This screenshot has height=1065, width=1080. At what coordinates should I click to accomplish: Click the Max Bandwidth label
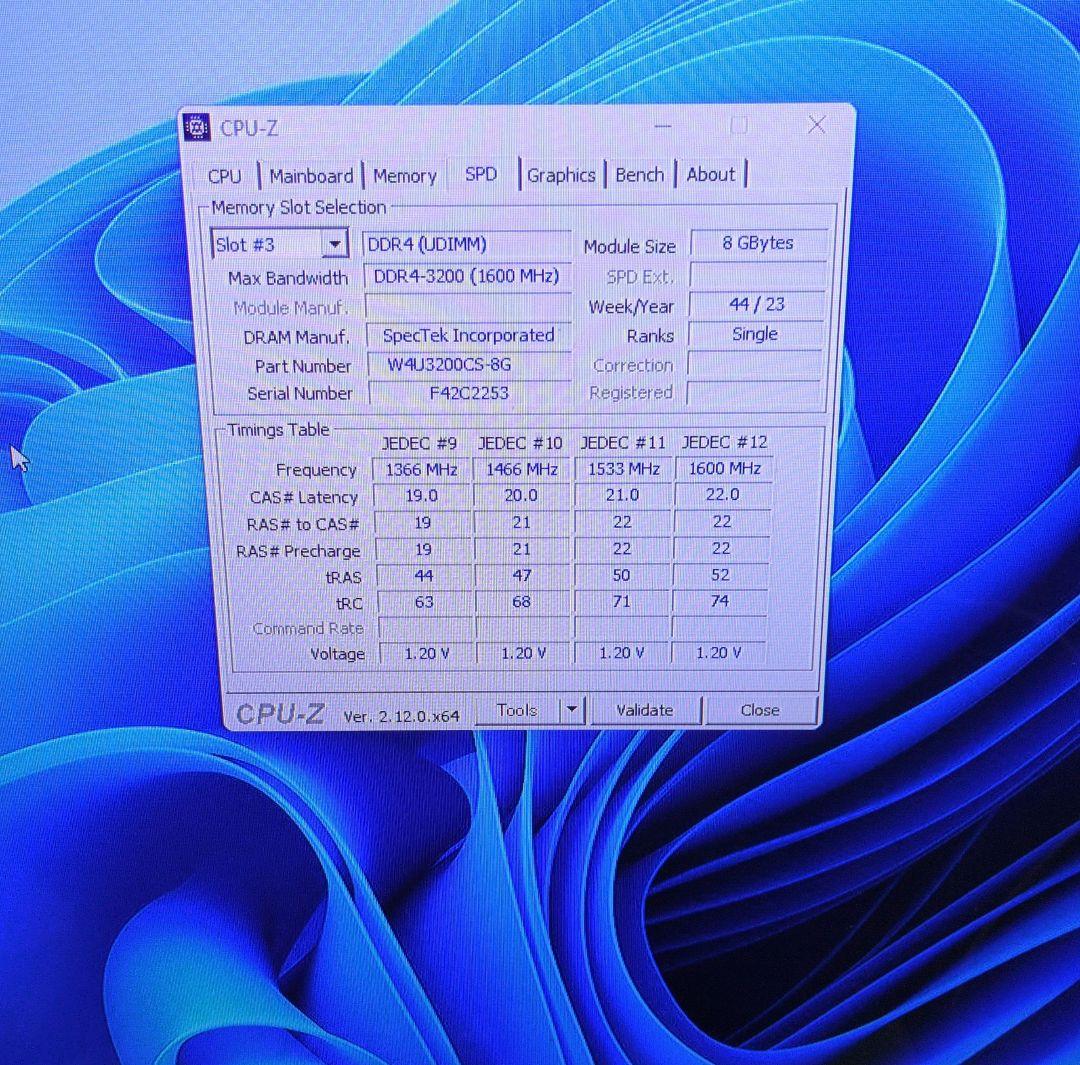(288, 278)
